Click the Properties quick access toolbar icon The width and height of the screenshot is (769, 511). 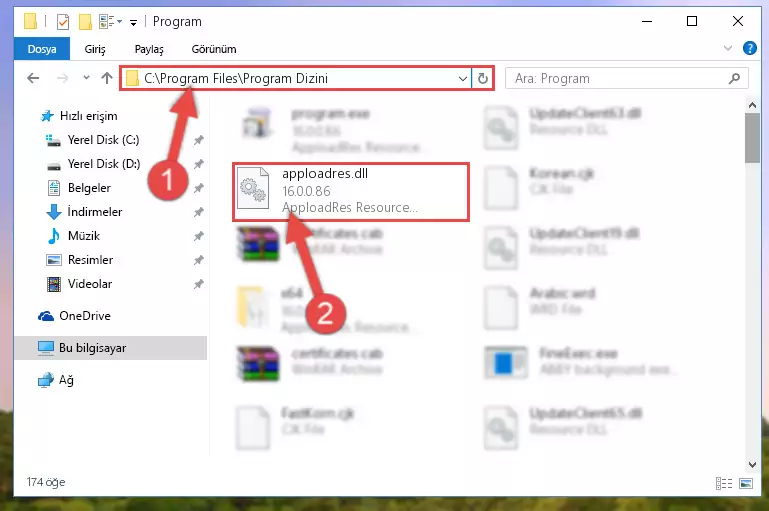62,22
